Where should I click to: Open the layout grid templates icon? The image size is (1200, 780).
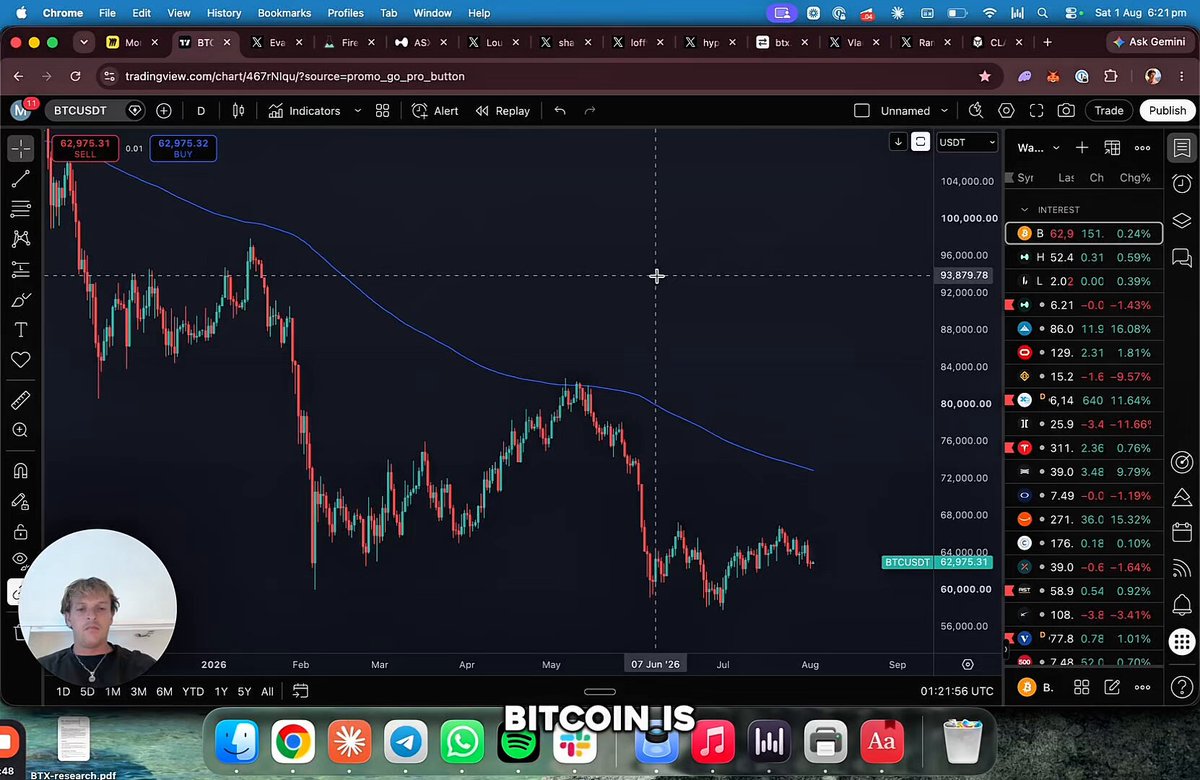tap(382, 111)
